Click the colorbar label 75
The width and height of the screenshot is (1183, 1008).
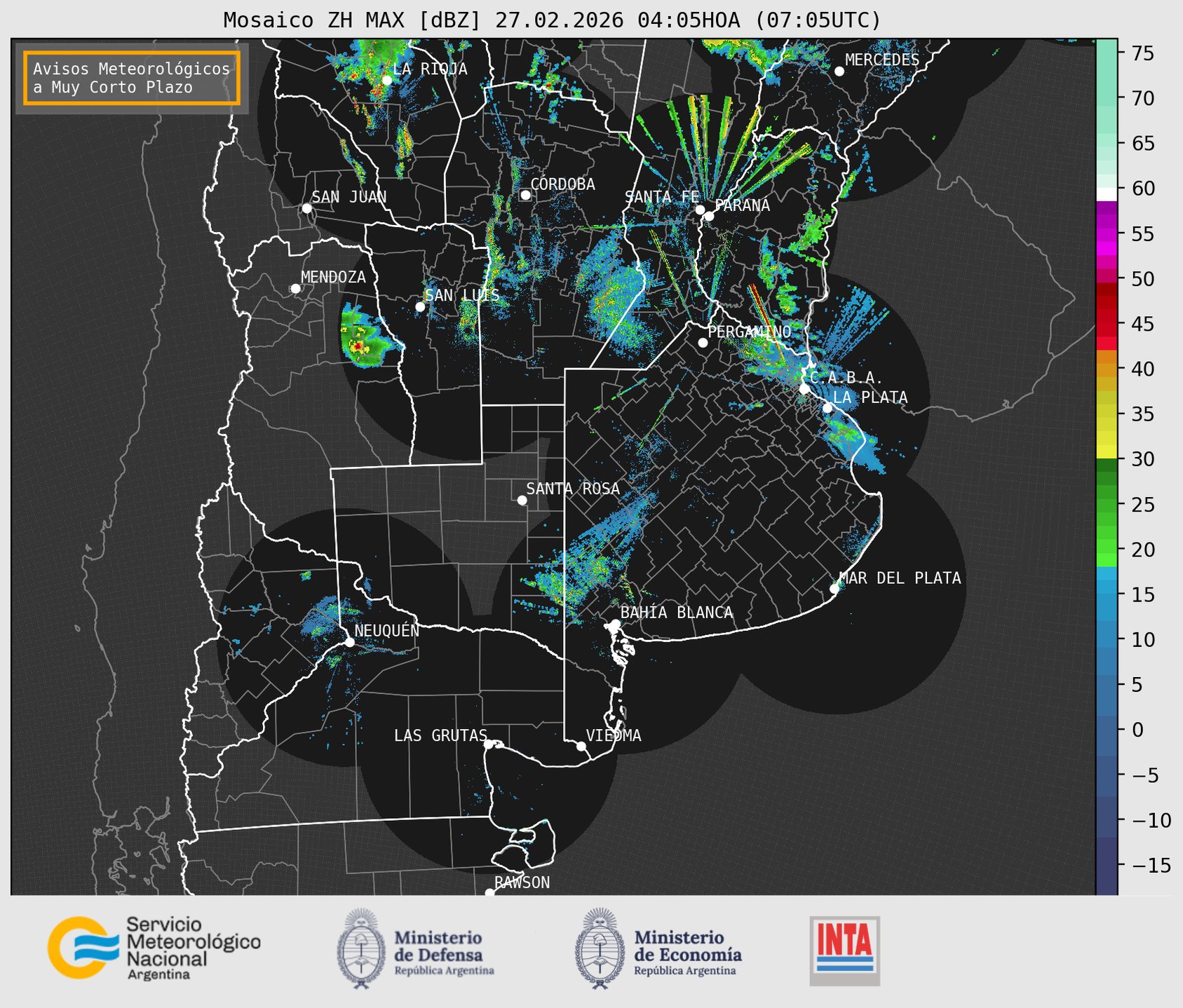click(1142, 53)
